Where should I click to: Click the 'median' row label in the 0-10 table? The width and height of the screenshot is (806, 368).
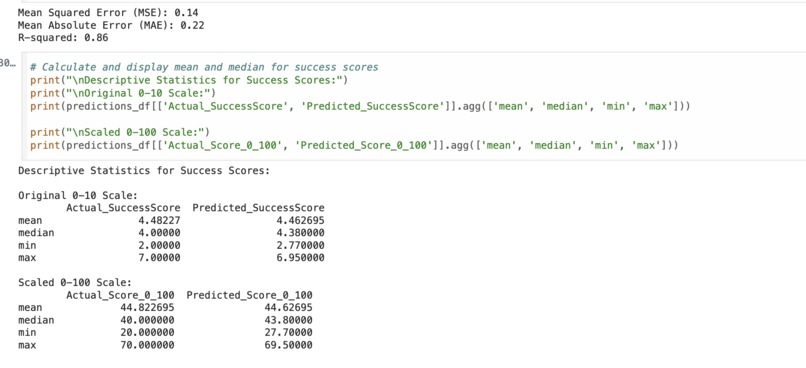(x=36, y=233)
